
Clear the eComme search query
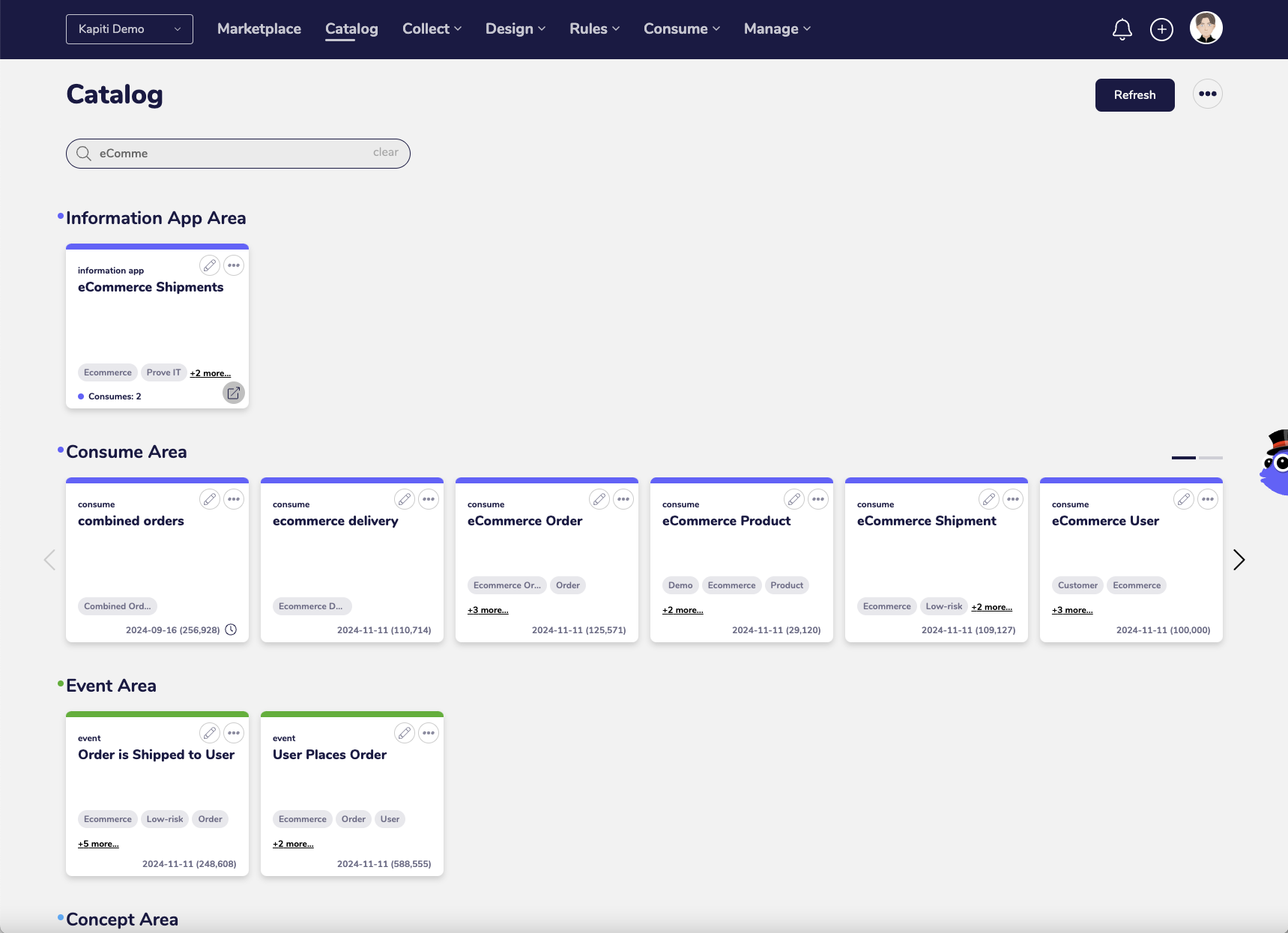385,151
